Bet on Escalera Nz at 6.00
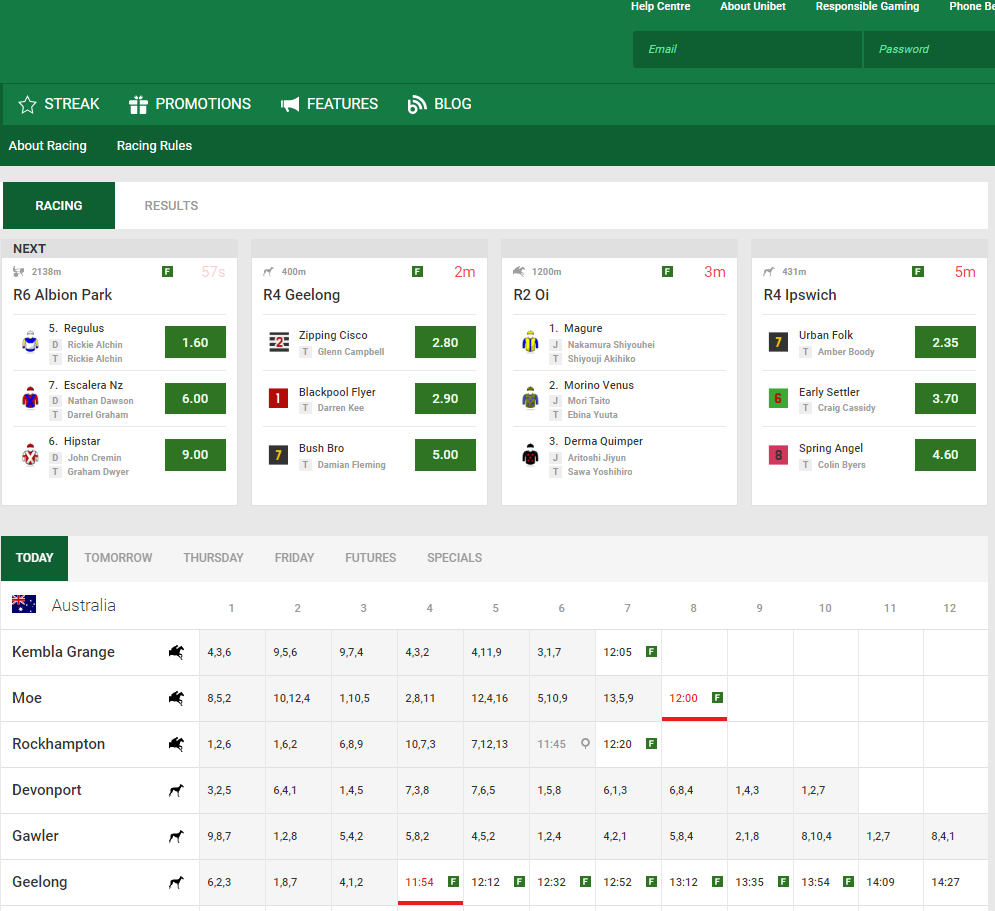The width and height of the screenshot is (995, 911). pyautogui.click(x=195, y=398)
